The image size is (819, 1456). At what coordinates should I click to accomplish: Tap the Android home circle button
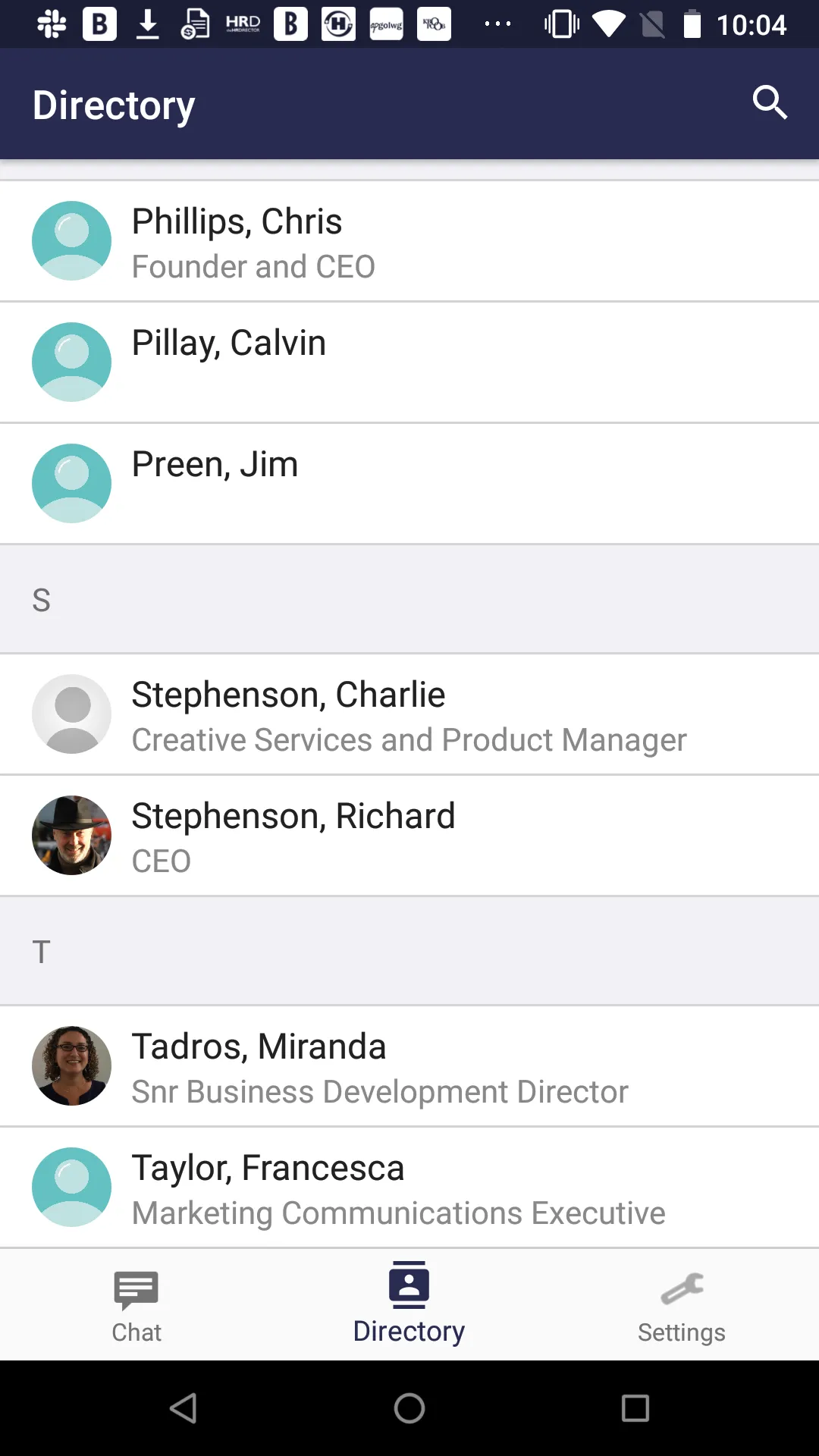[x=409, y=1408]
